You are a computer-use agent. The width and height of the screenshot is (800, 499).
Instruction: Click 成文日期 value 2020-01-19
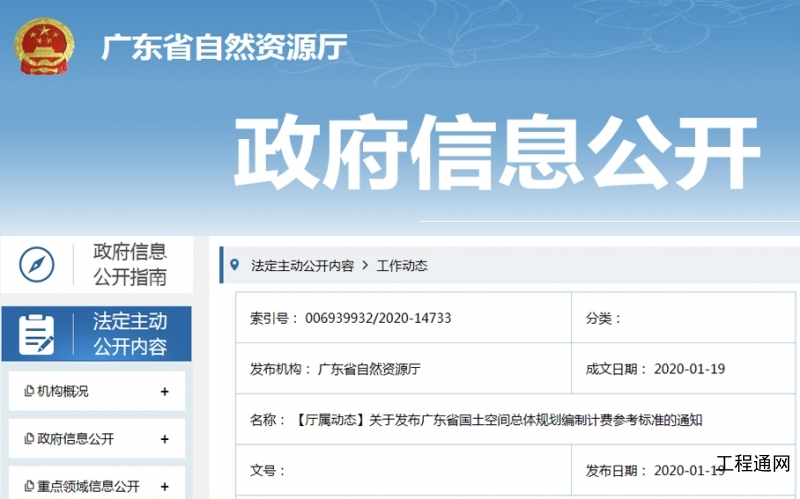pos(689,369)
